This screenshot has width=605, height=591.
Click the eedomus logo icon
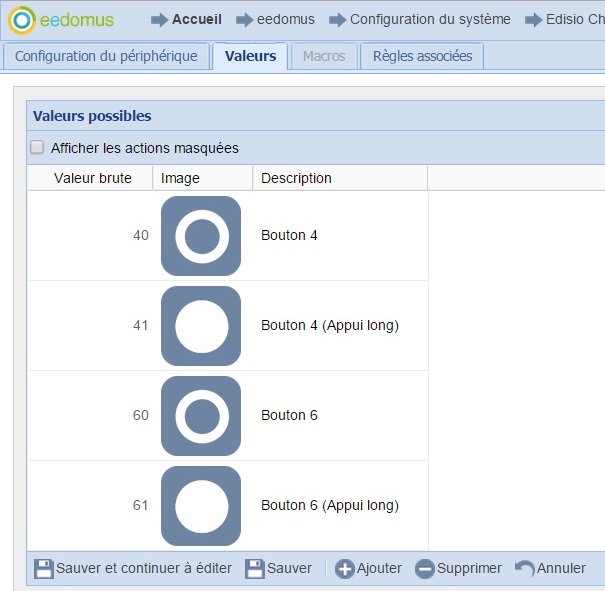tap(23, 20)
